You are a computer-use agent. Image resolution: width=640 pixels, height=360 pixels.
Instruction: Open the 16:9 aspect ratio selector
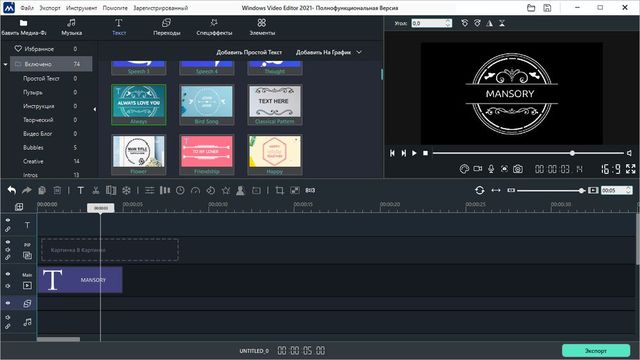coord(611,169)
